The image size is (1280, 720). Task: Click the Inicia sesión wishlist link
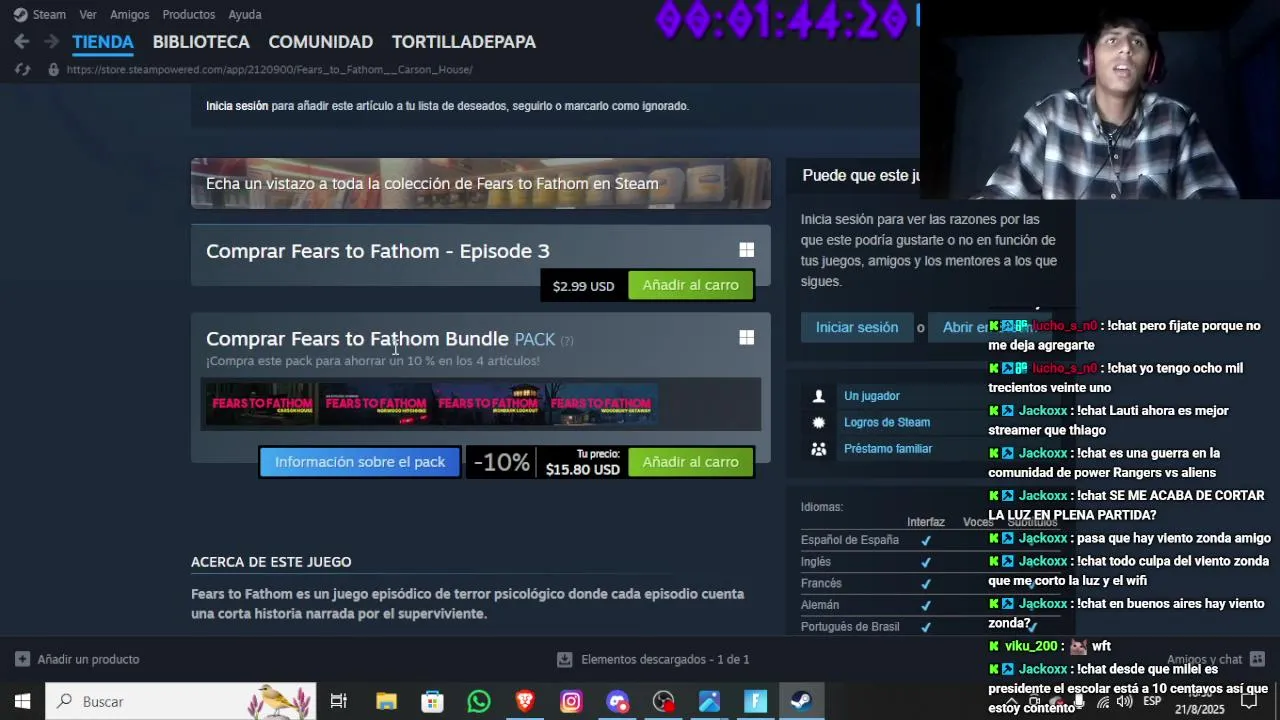click(237, 106)
